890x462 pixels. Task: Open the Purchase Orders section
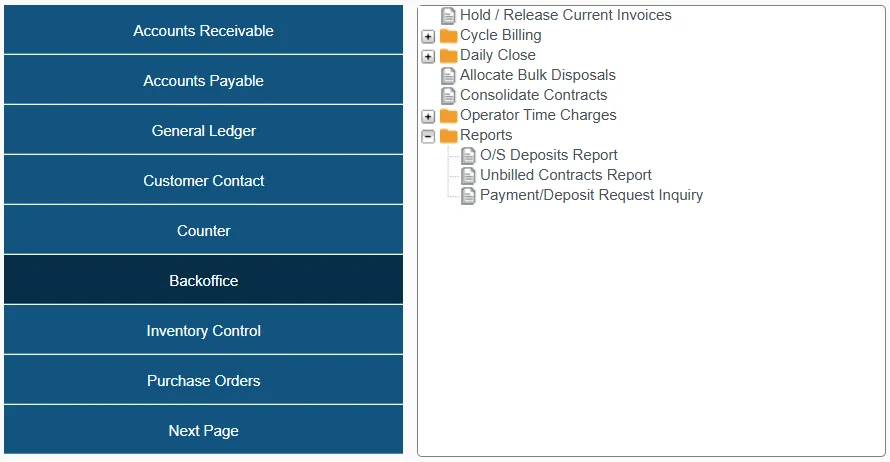[x=203, y=380]
